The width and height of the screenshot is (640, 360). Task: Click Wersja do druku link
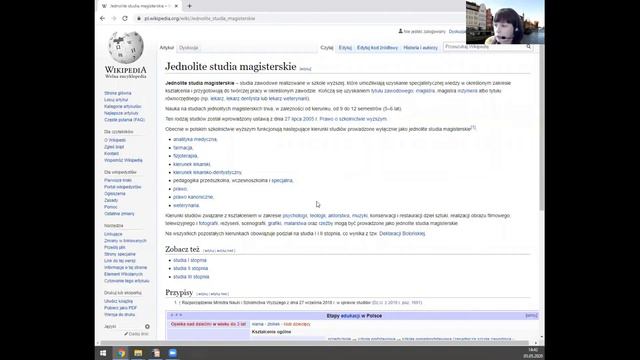(x=119, y=315)
